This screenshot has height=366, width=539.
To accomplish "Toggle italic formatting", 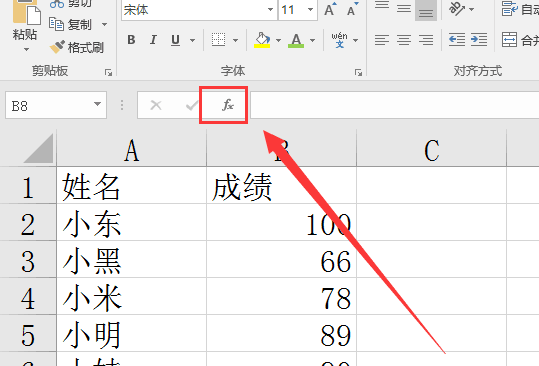I will pos(153,40).
